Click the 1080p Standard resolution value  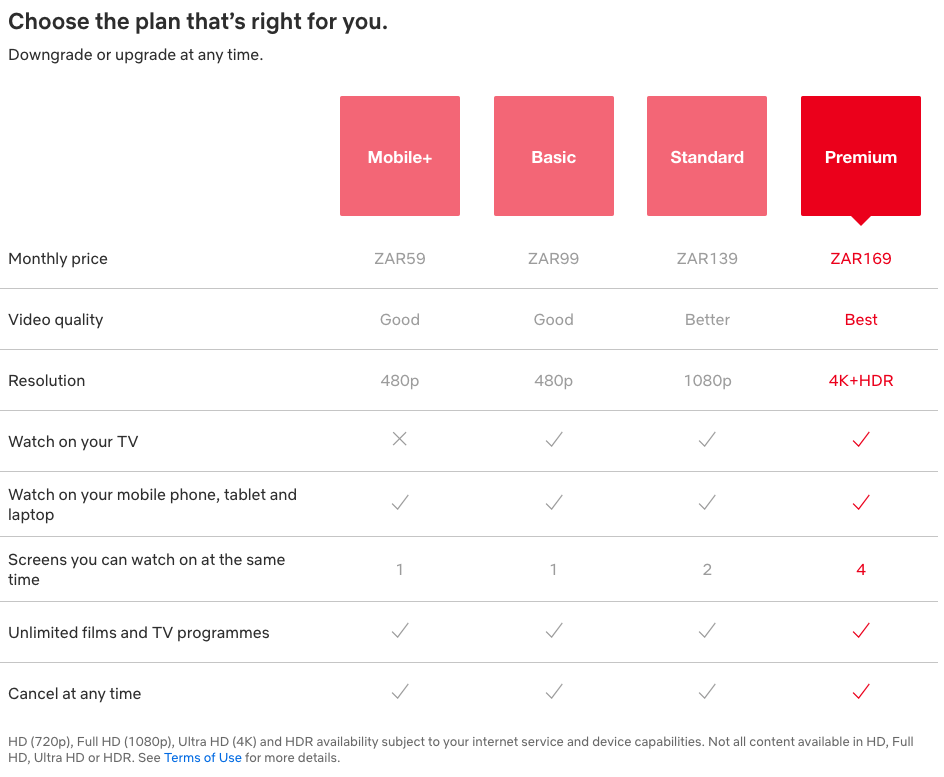coord(707,380)
